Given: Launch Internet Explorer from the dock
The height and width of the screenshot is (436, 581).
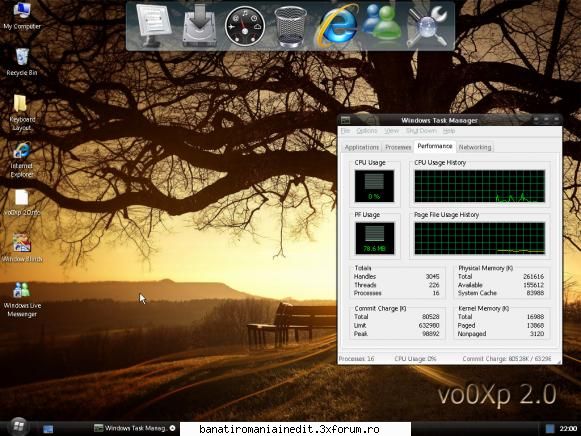Looking at the screenshot, I should tap(337, 26).
